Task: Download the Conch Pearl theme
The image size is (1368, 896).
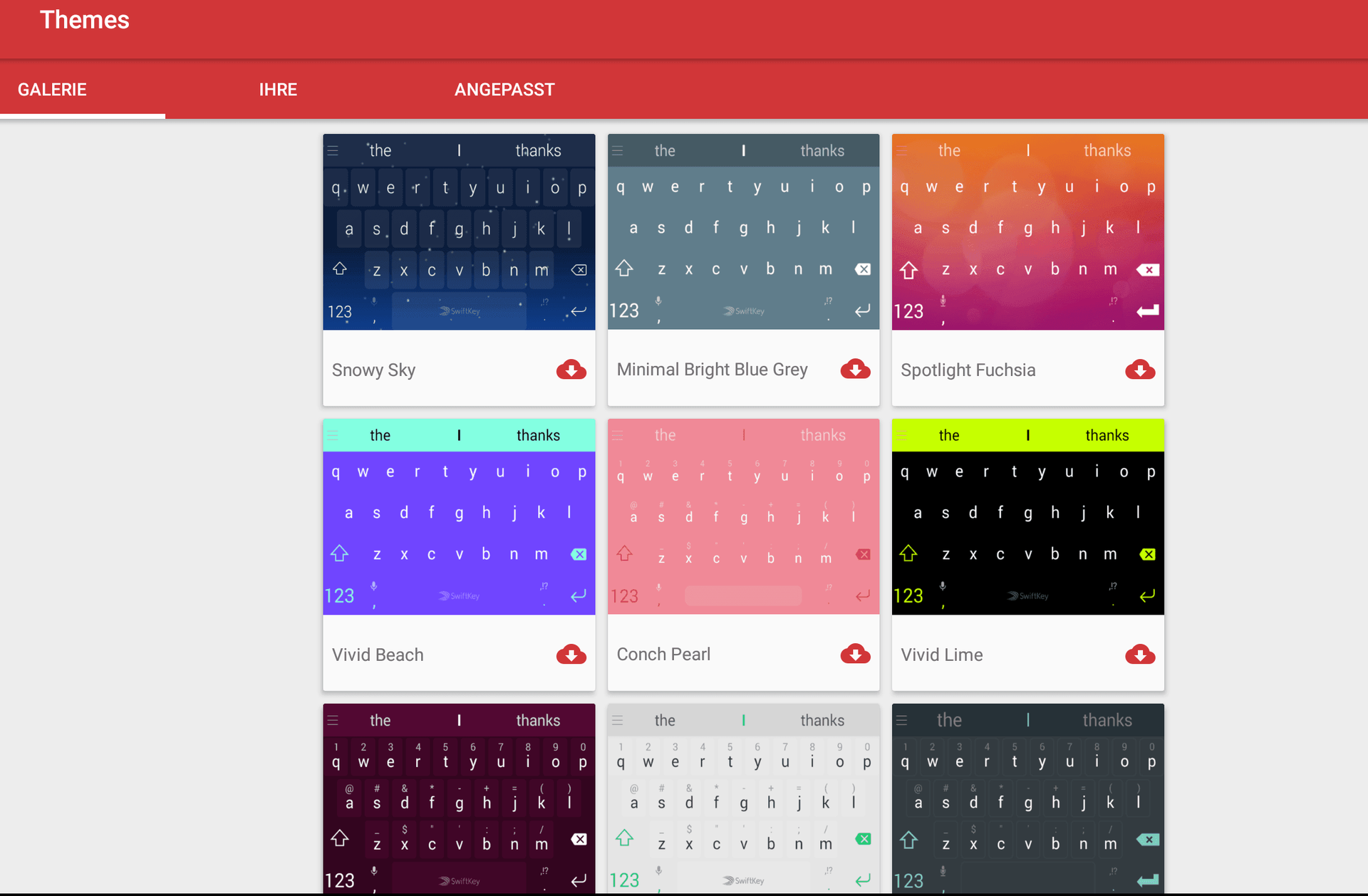Action: click(855, 655)
